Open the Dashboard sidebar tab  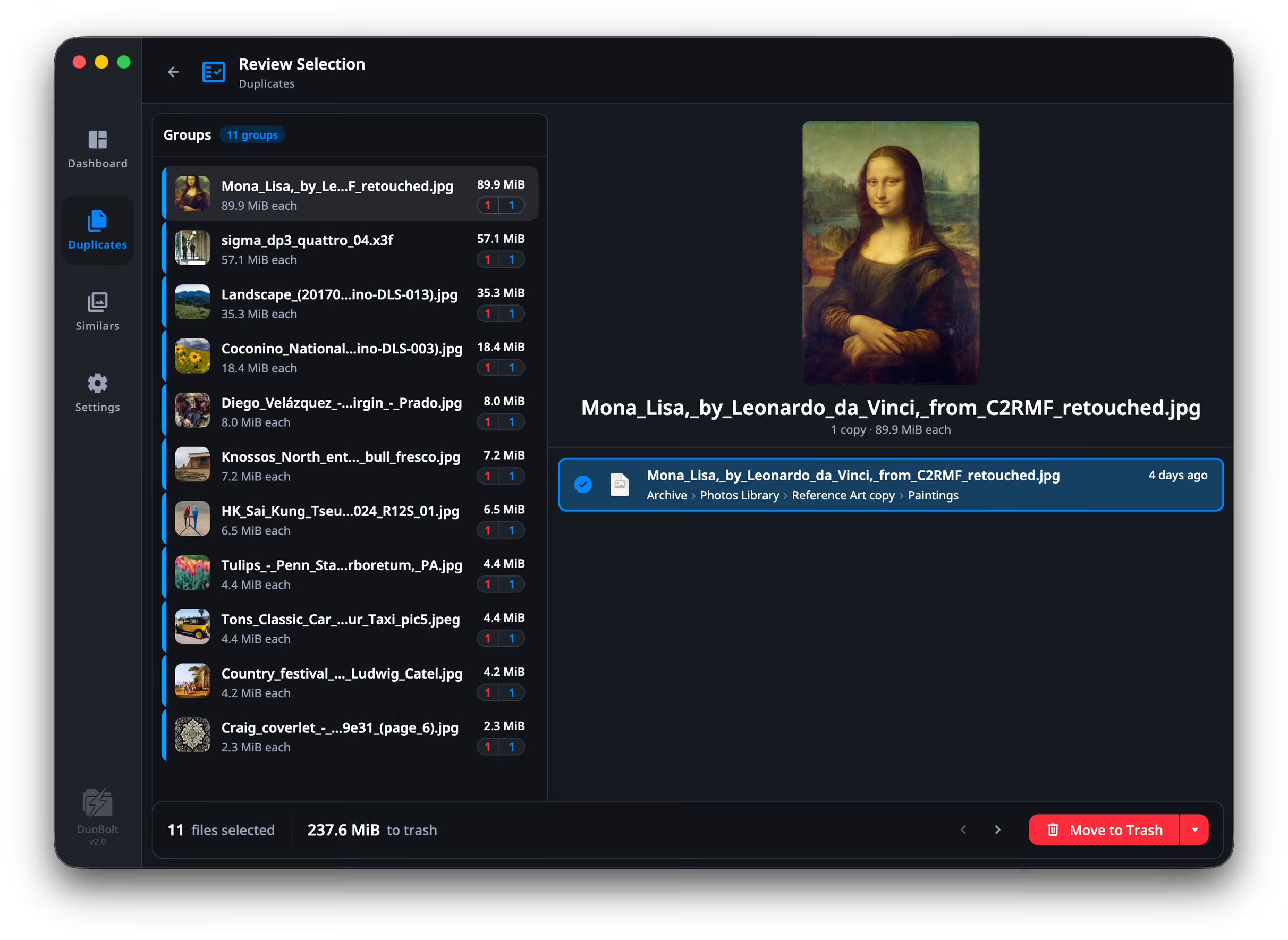[97, 149]
